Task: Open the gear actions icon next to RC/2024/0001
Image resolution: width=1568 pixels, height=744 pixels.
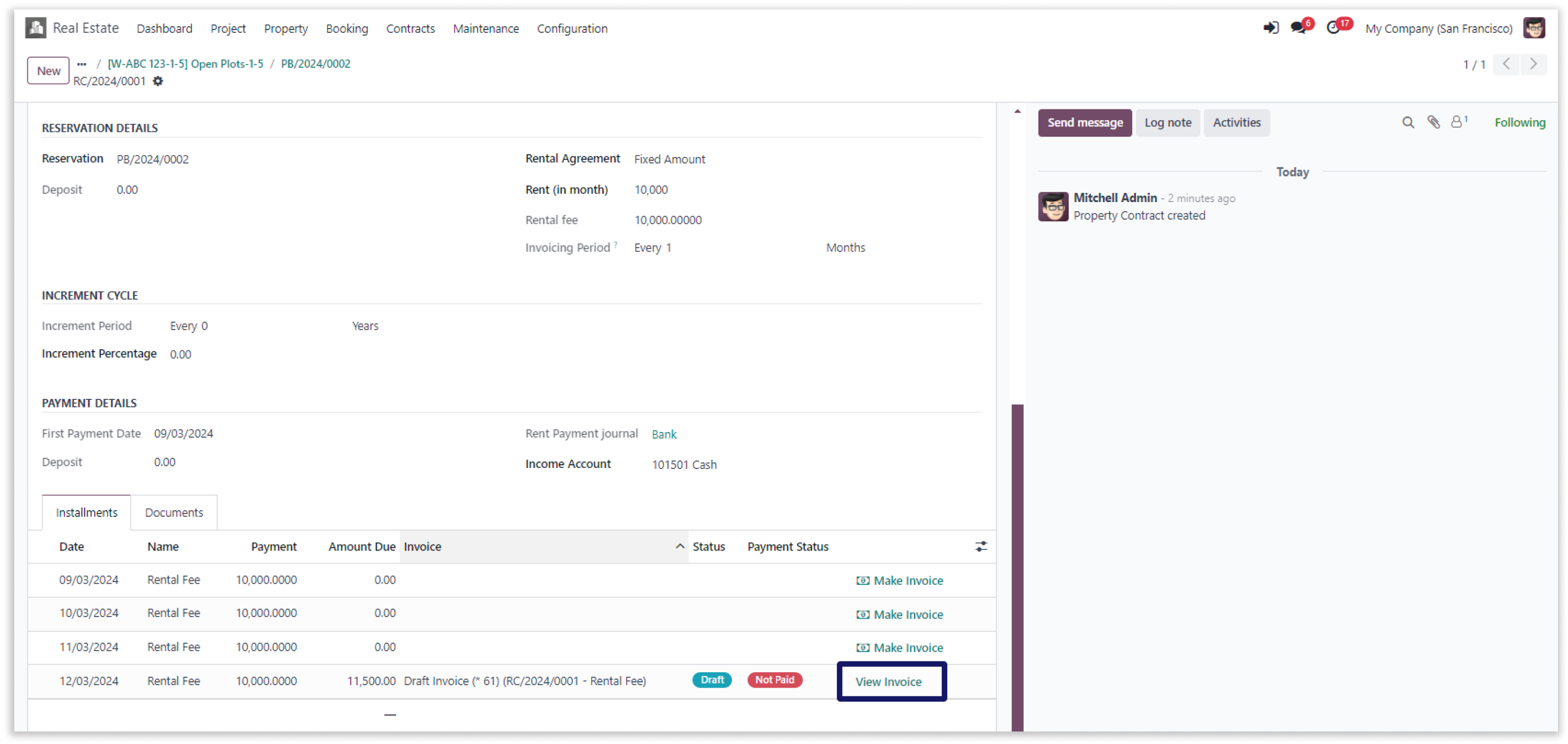Action: (x=158, y=81)
